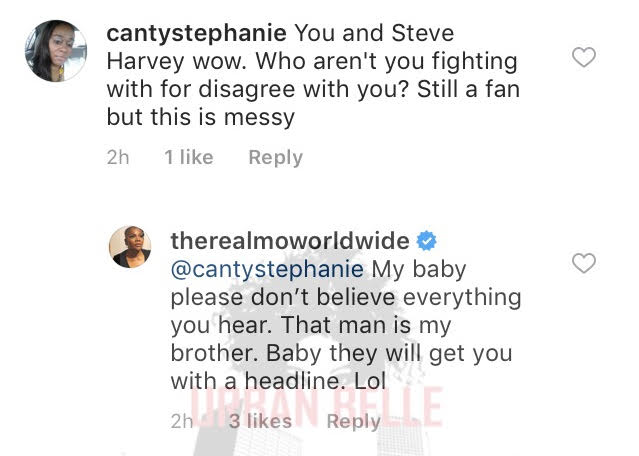The width and height of the screenshot is (639, 456).
Task: Like the cantystephanie comment with the heart
Action: coord(584,57)
